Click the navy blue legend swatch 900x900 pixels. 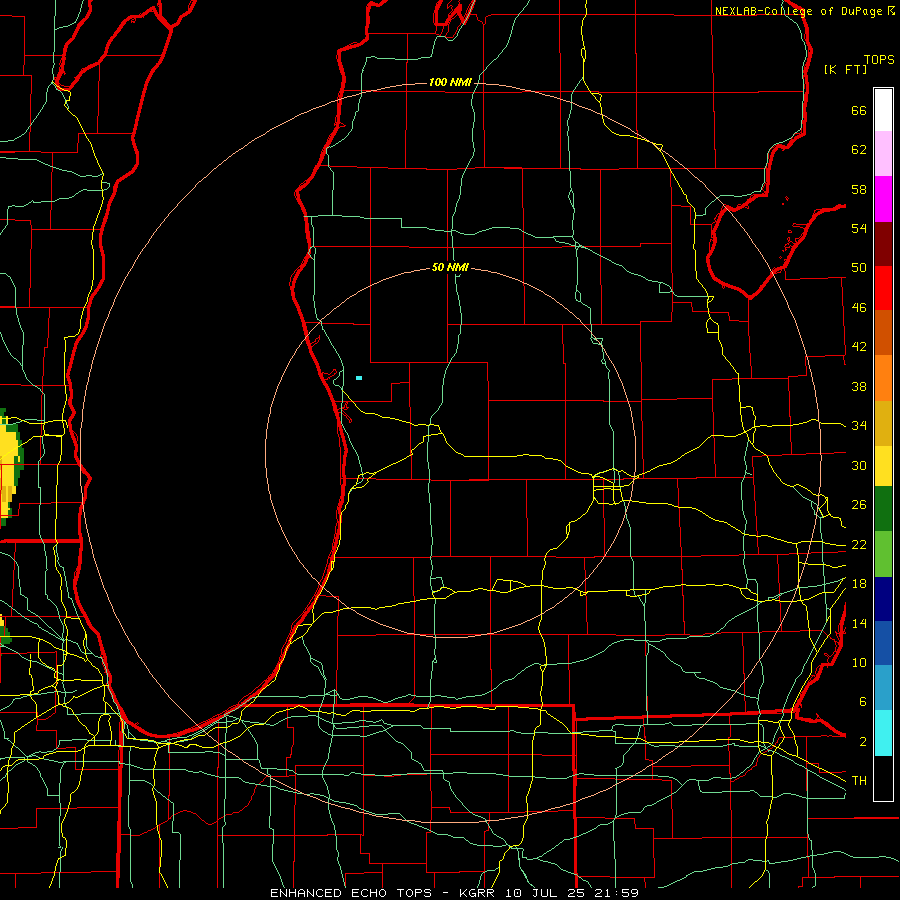pyautogui.click(x=883, y=599)
